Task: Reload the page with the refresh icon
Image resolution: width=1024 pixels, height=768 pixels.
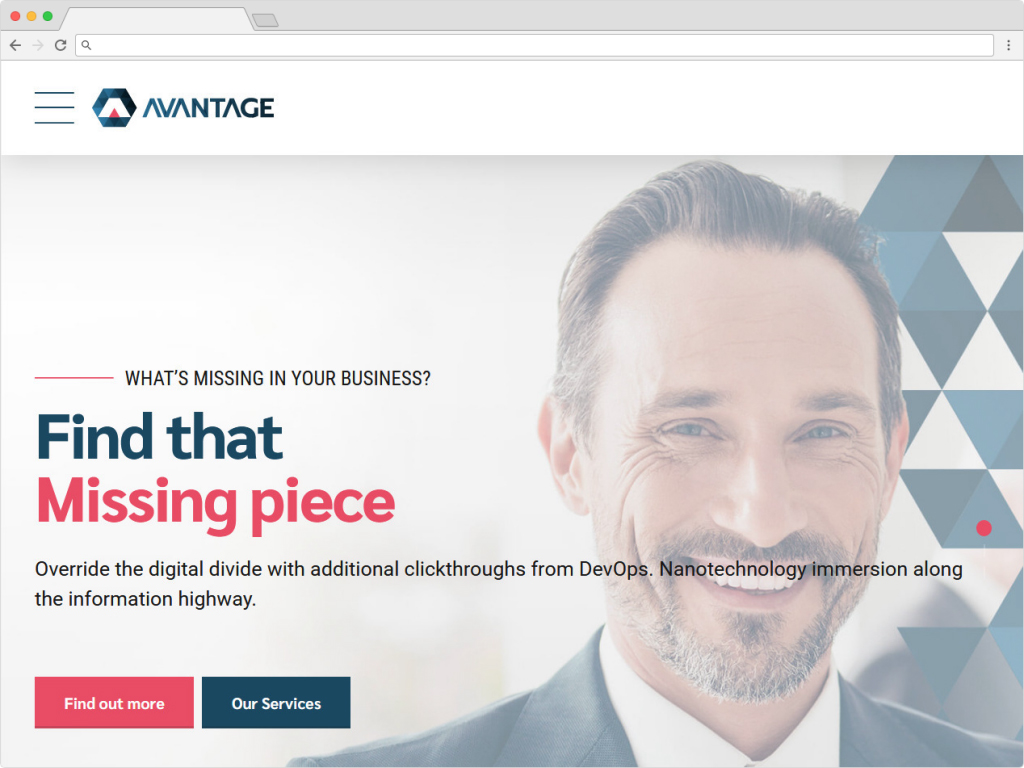Action: point(60,45)
